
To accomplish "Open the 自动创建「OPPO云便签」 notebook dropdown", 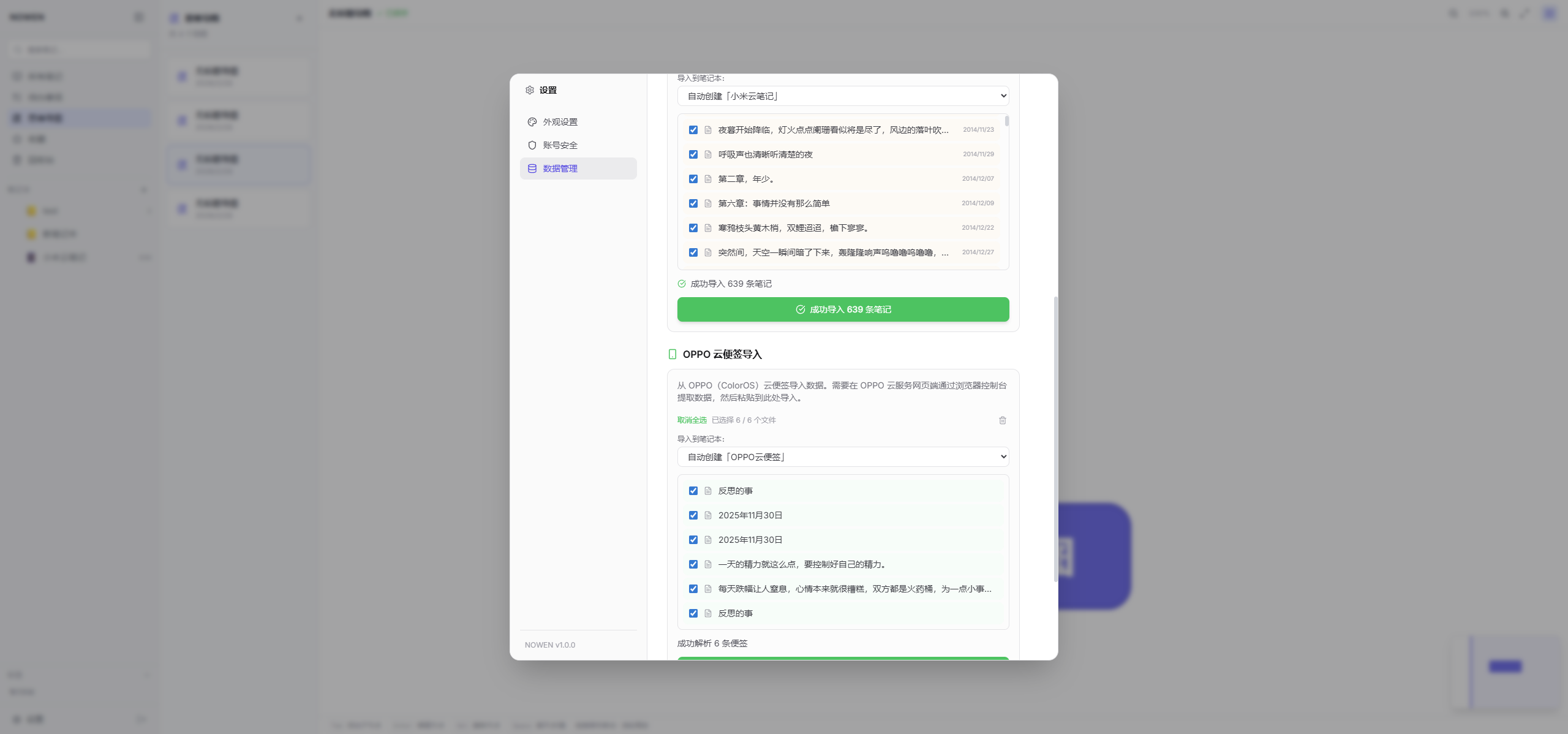I will coord(843,457).
